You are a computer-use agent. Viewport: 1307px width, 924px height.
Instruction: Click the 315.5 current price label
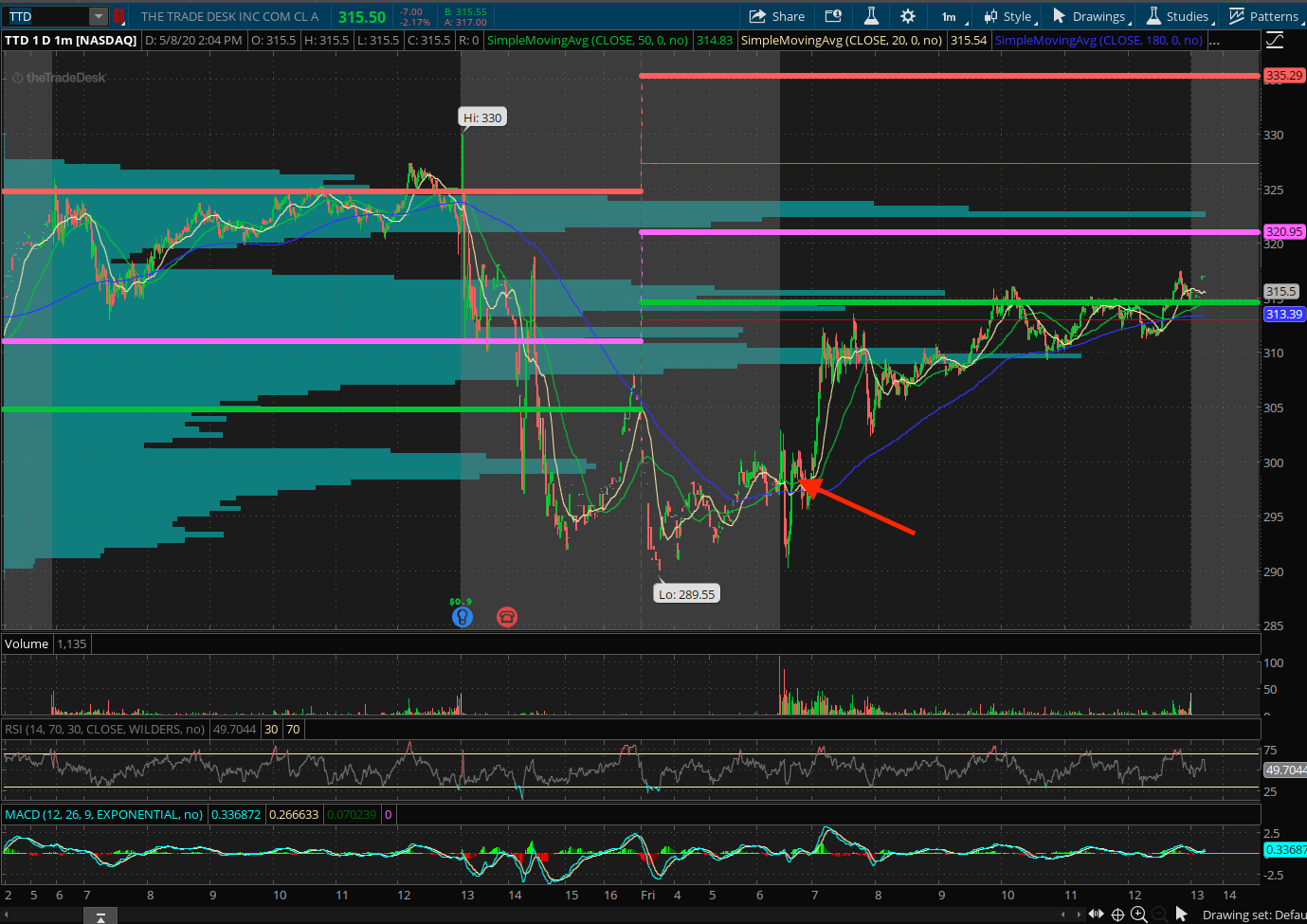coord(1280,292)
